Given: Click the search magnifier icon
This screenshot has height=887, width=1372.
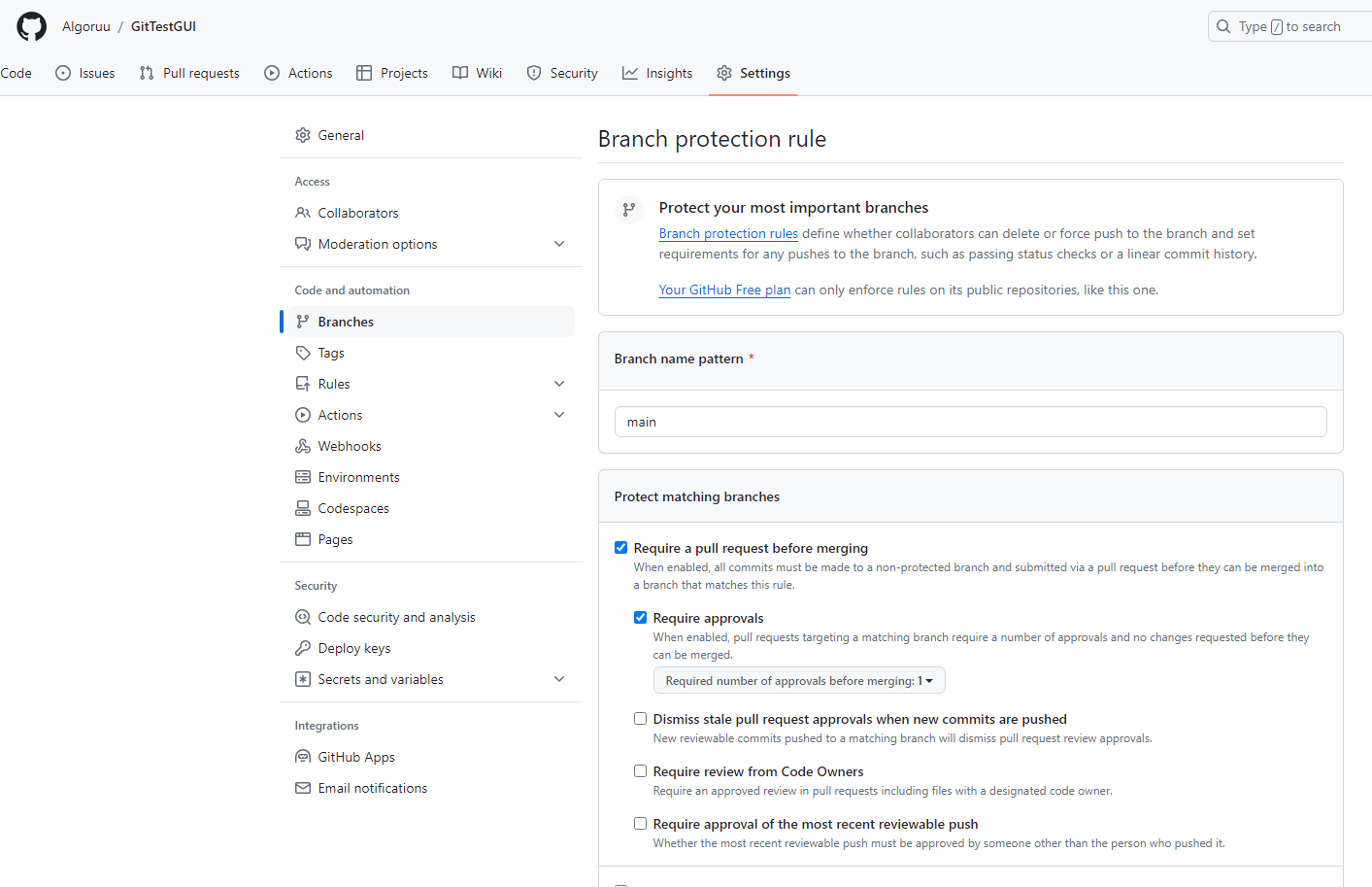Looking at the screenshot, I should pos(1223,26).
